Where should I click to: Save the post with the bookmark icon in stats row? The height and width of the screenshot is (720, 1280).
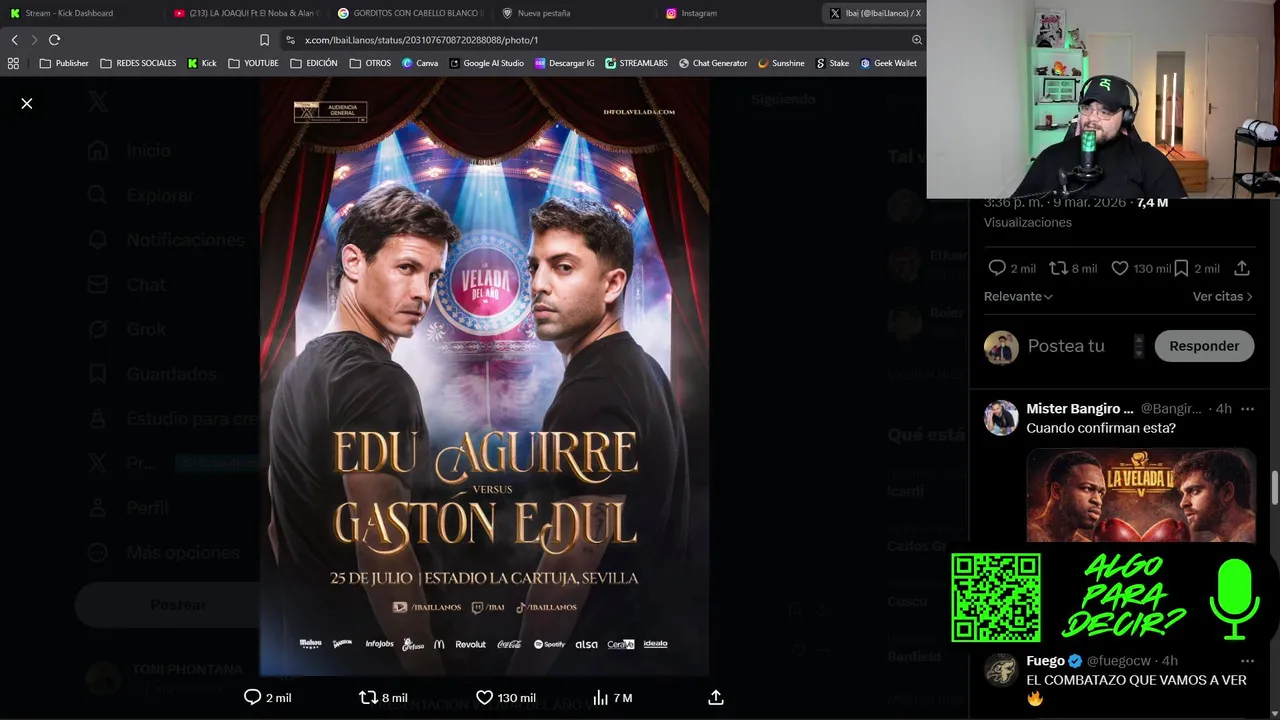[x=1181, y=268]
